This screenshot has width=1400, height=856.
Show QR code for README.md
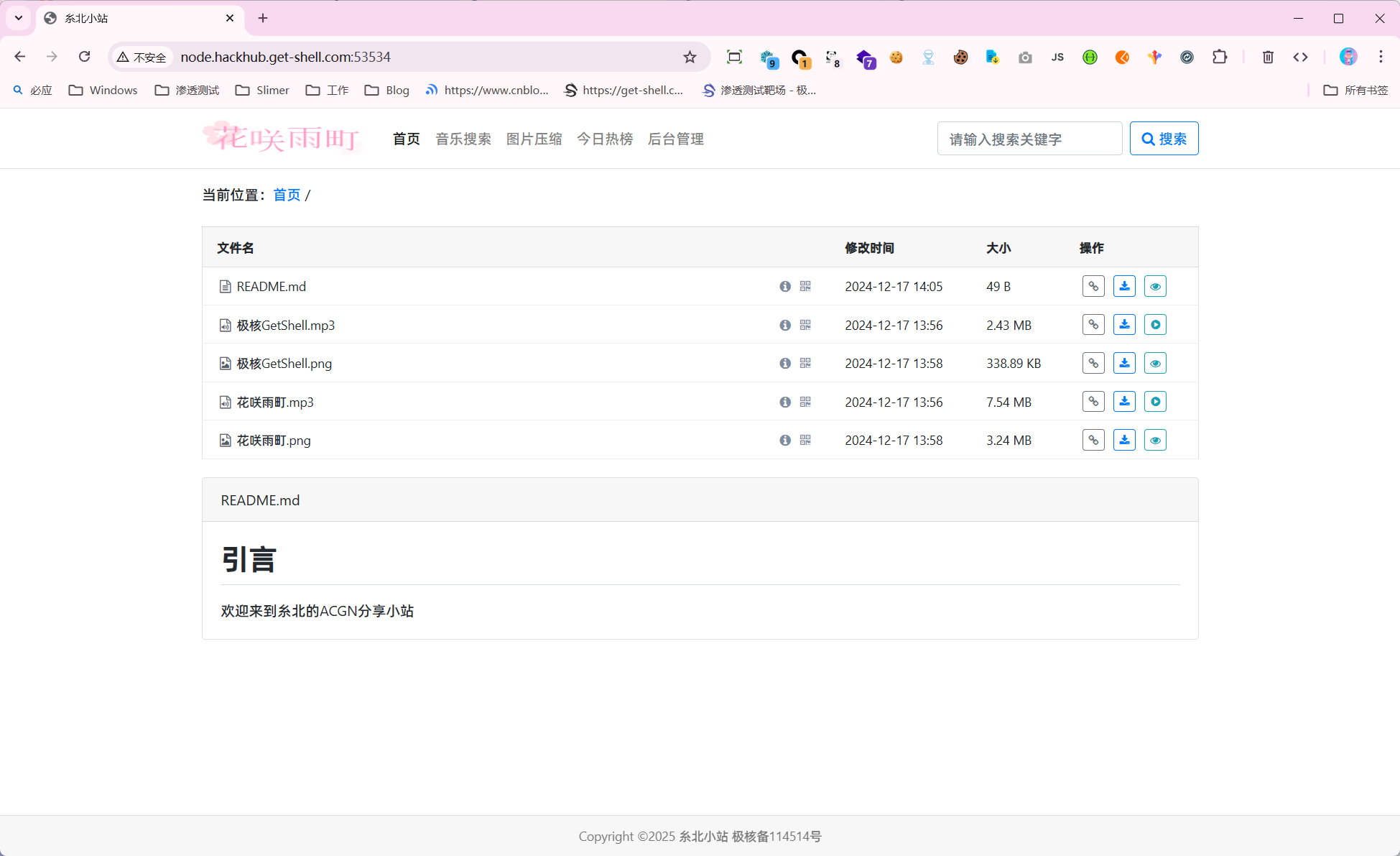click(805, 286)
